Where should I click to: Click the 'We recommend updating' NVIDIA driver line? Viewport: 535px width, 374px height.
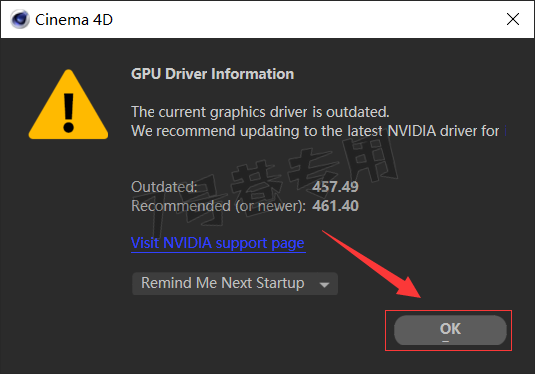pyautogui.click(x=315, y=131)
